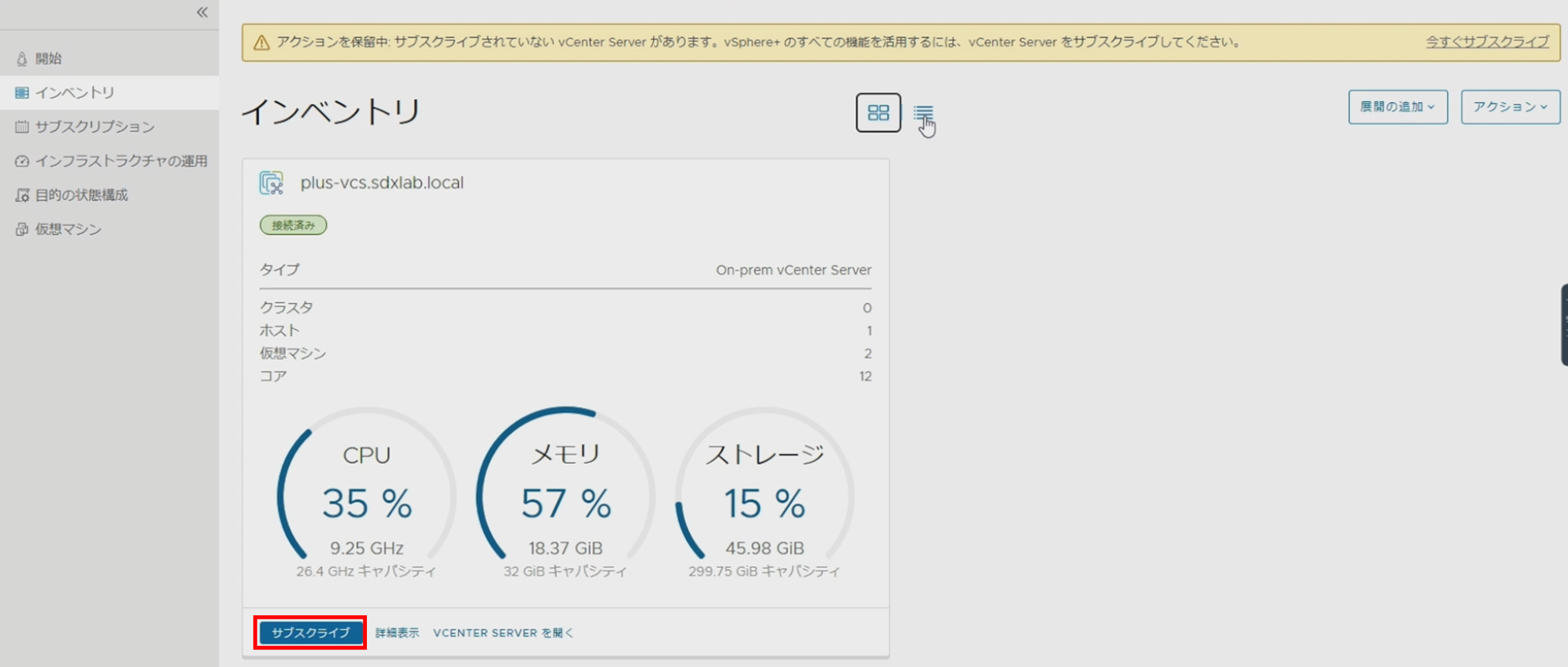This screenshot has height=667, width=1568.
Task: Click the 仮想マシン row in card
Action: tap(565, 354)
